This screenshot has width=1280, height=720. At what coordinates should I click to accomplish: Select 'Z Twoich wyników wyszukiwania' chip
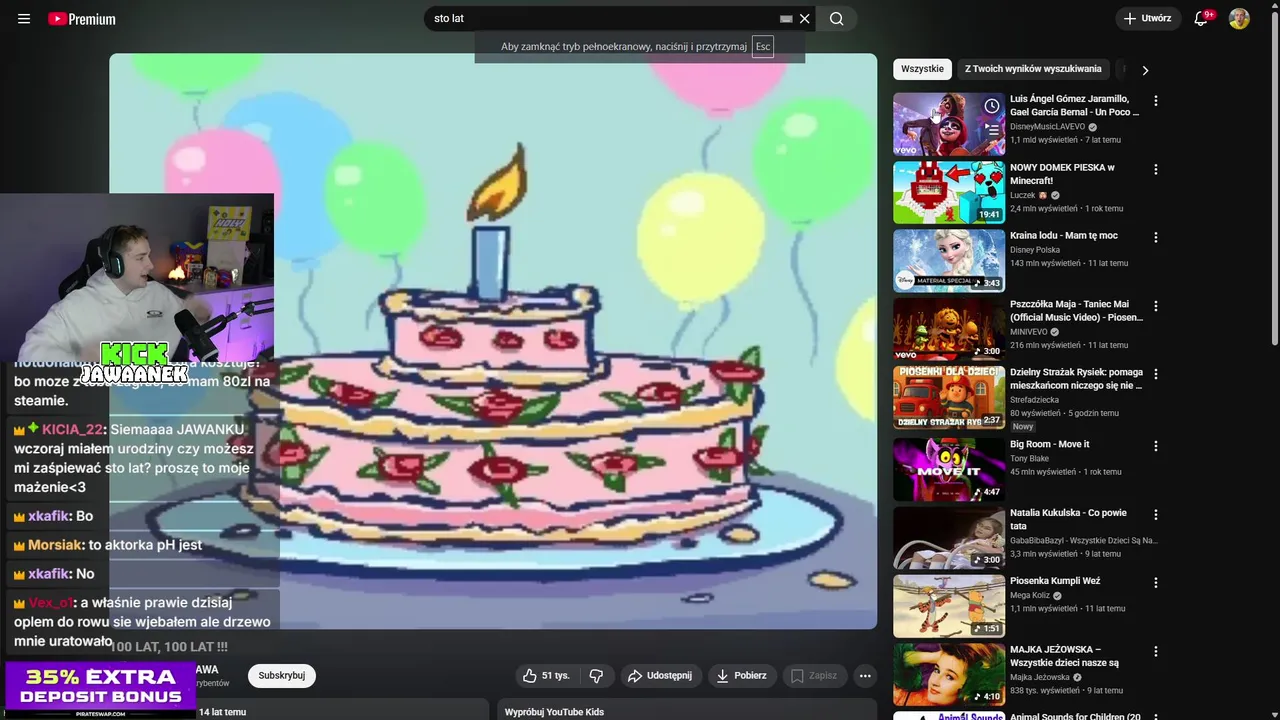tap(1033, 69)
